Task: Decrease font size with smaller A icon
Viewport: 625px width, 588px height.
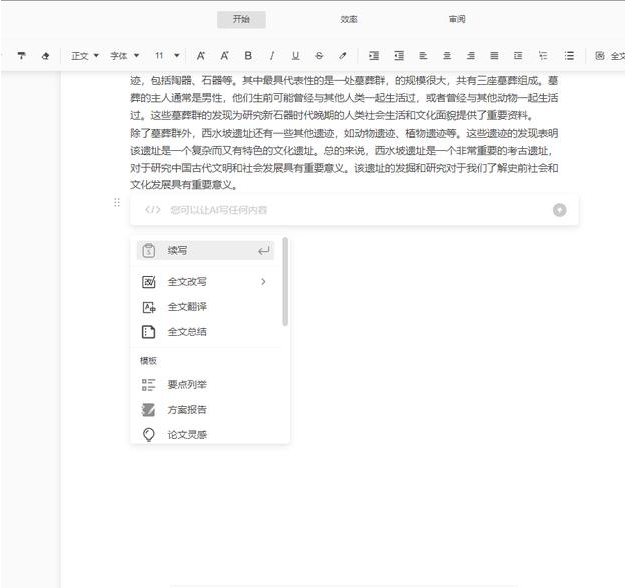Action: coord(224,56)
